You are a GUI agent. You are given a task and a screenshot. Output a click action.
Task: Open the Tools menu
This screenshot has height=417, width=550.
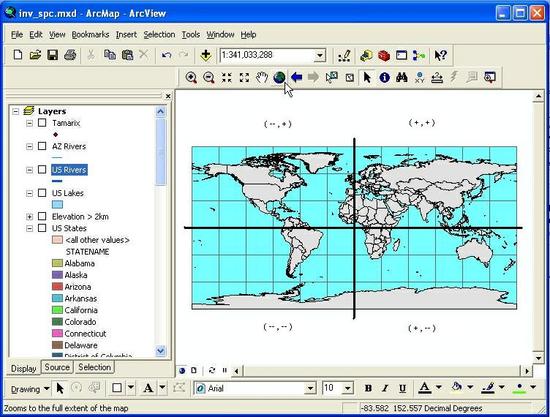point(190,34)
